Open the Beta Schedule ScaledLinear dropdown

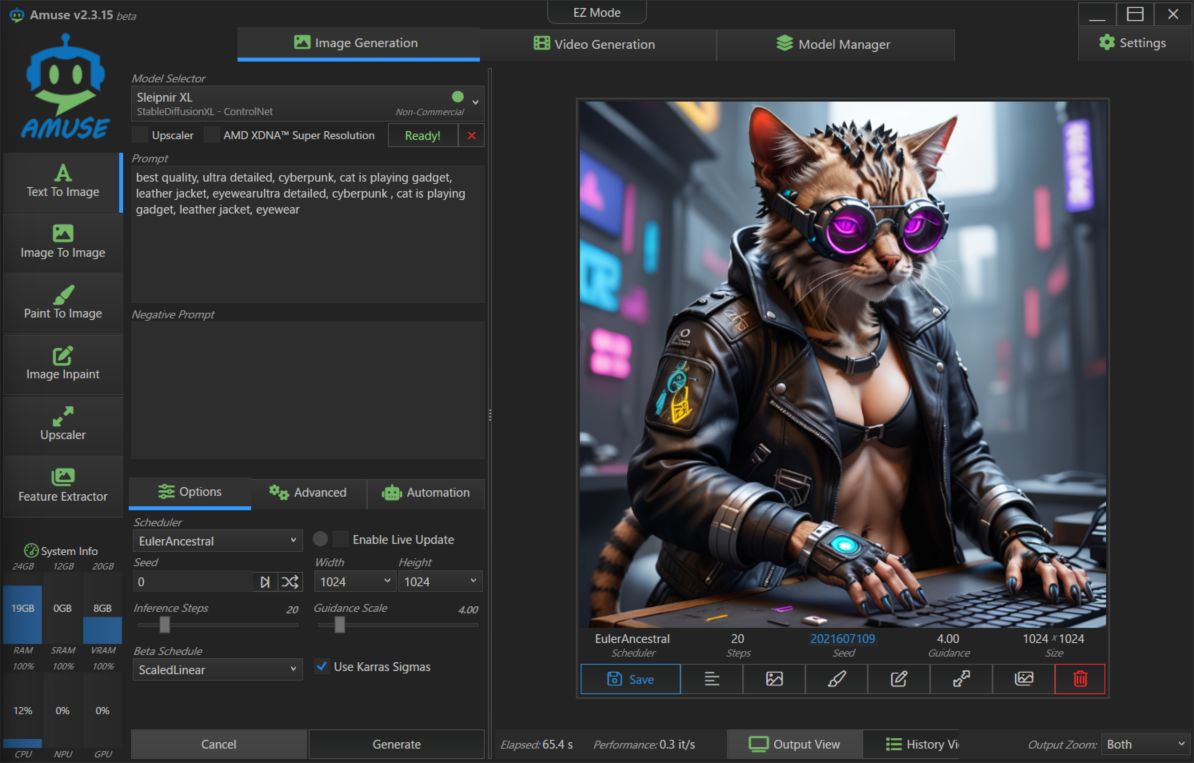(x=217, y=669)
